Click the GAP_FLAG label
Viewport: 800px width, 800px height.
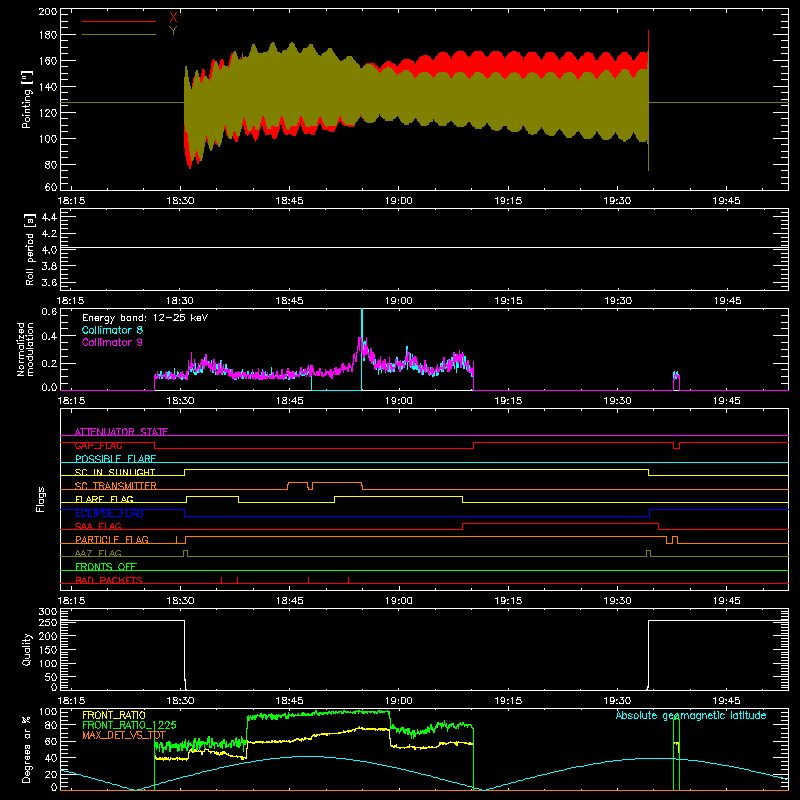click(x=98, y=445)
